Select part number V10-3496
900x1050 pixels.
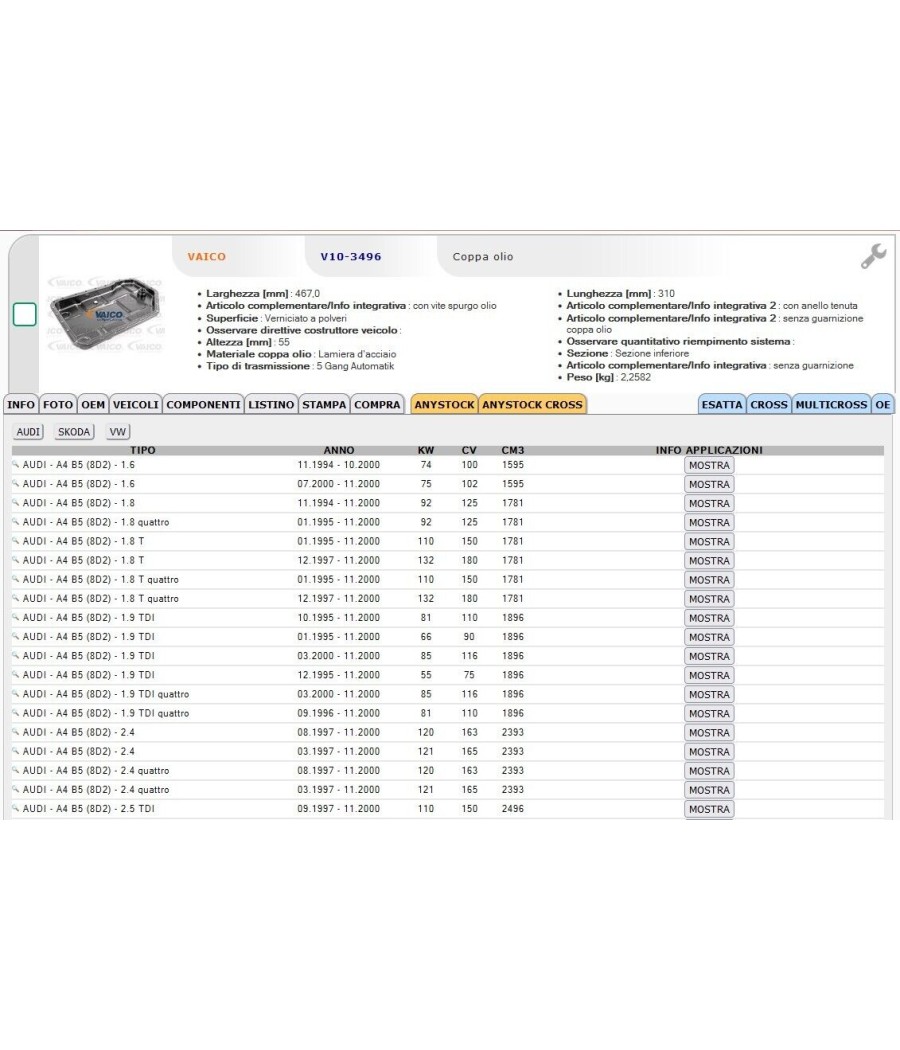(351, 256)
